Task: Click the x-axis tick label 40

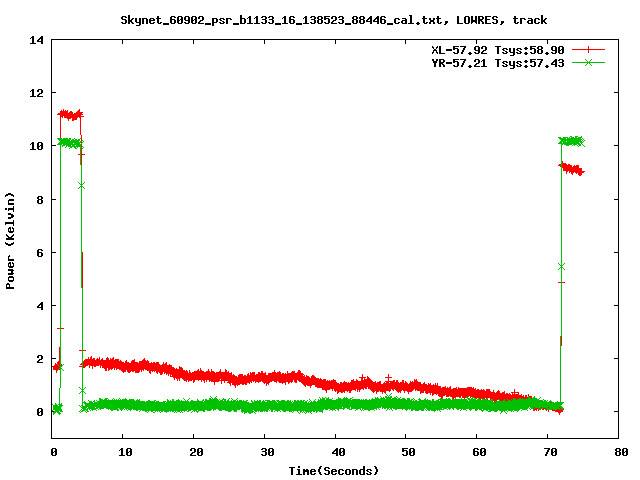Action: (338, 452)
